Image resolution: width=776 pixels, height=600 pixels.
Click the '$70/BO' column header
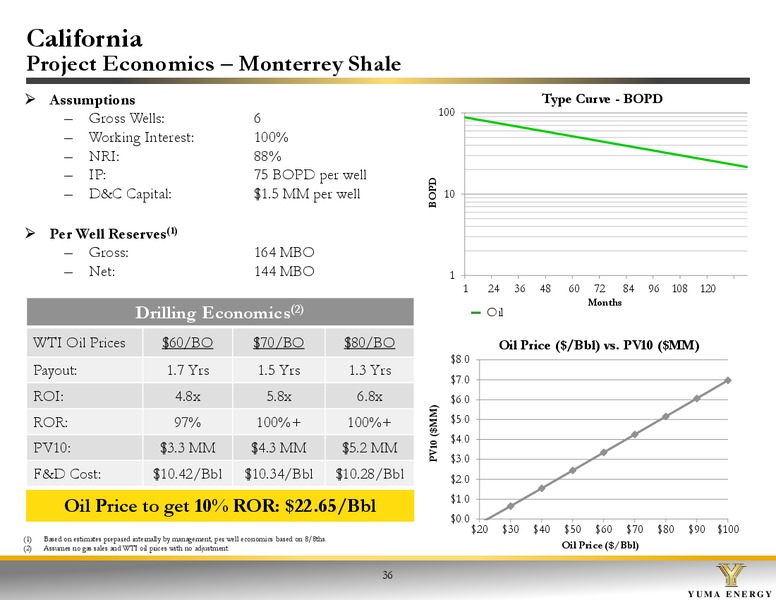click(x=279, y=343)
